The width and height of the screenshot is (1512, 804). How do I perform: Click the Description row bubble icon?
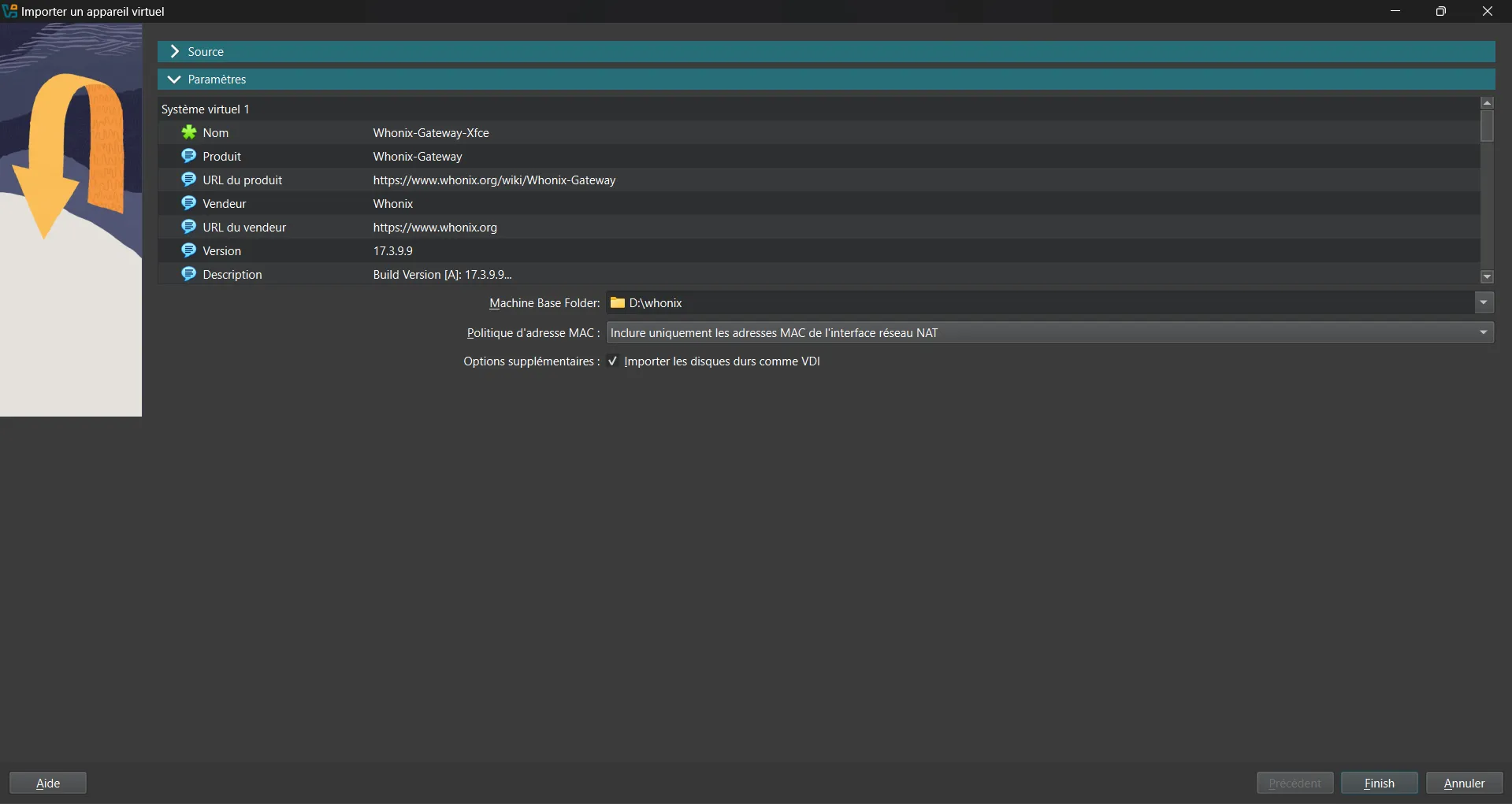[x=189, y=274]
